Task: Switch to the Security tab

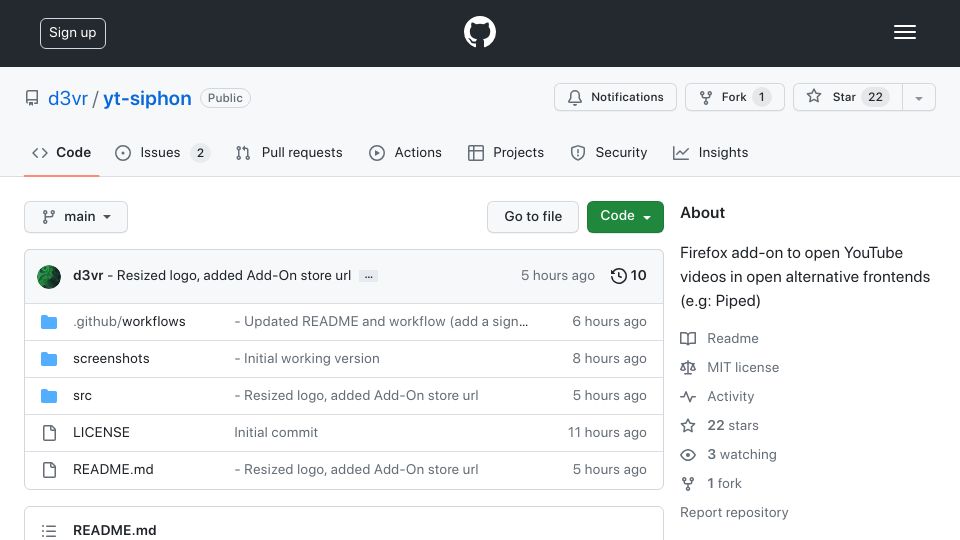Action: [609, 152]
